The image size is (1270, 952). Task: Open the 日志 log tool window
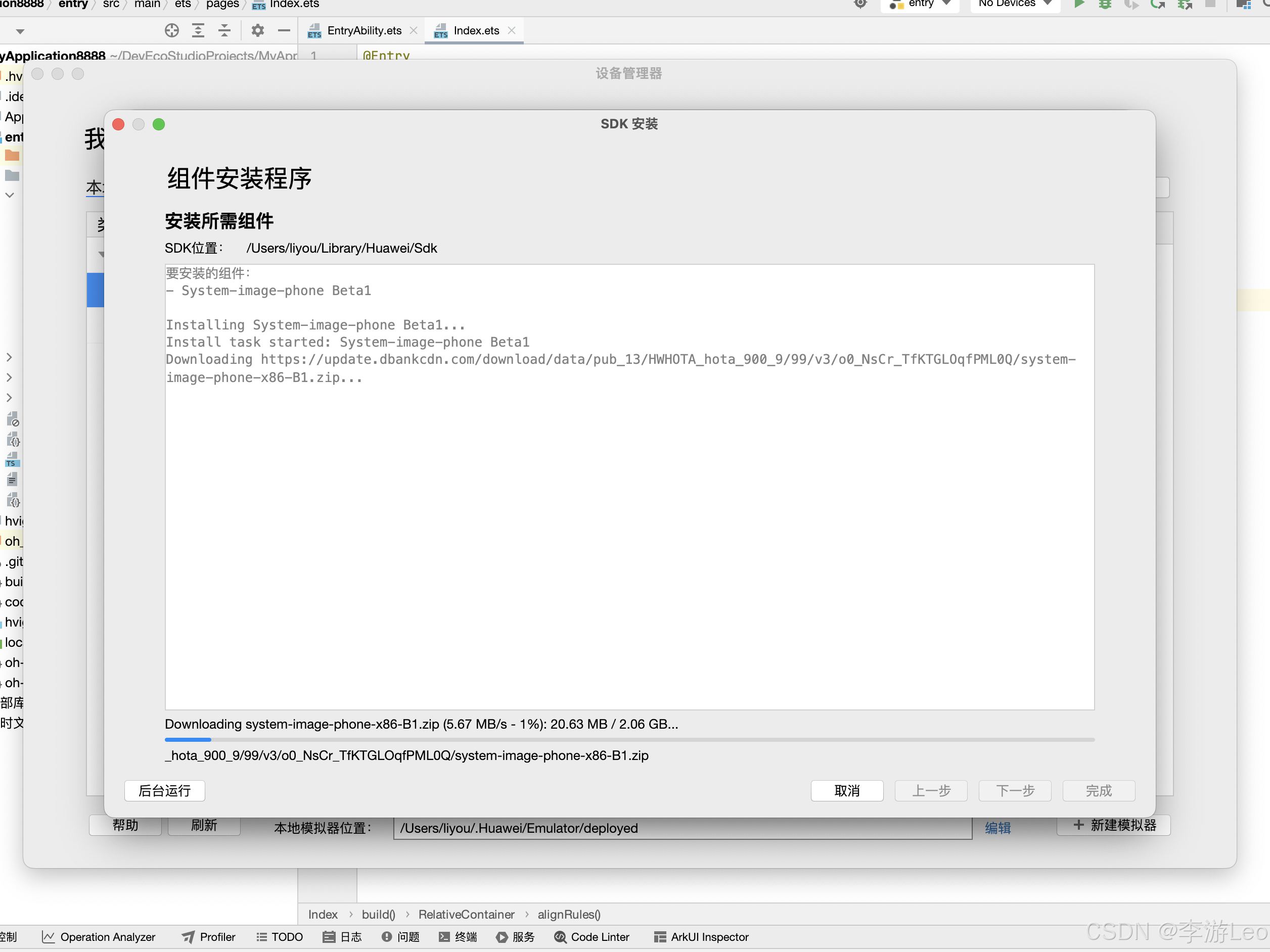pyautogui.click(x=342, y=937)
